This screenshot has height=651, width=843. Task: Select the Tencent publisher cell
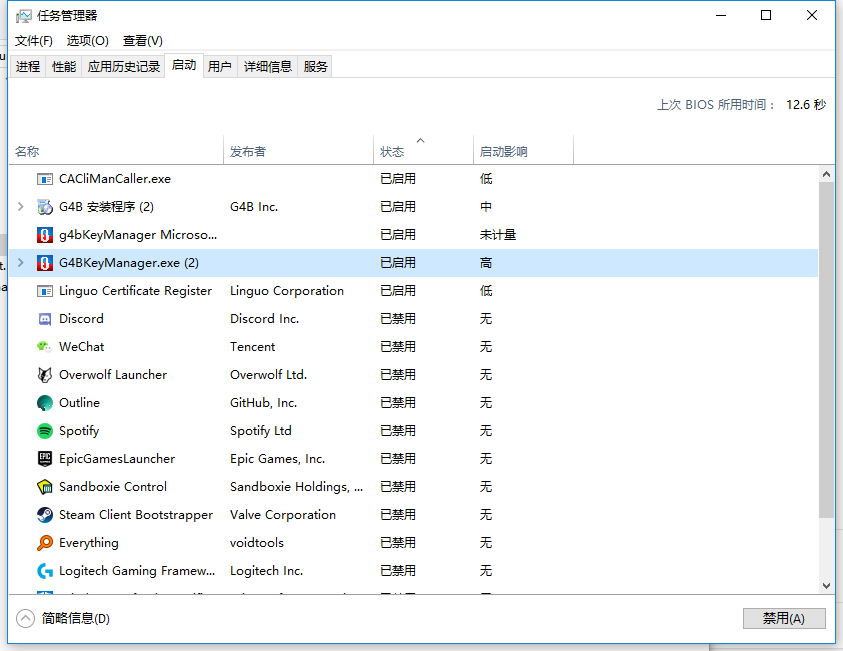pyautogui.click(x=253, y=347)
